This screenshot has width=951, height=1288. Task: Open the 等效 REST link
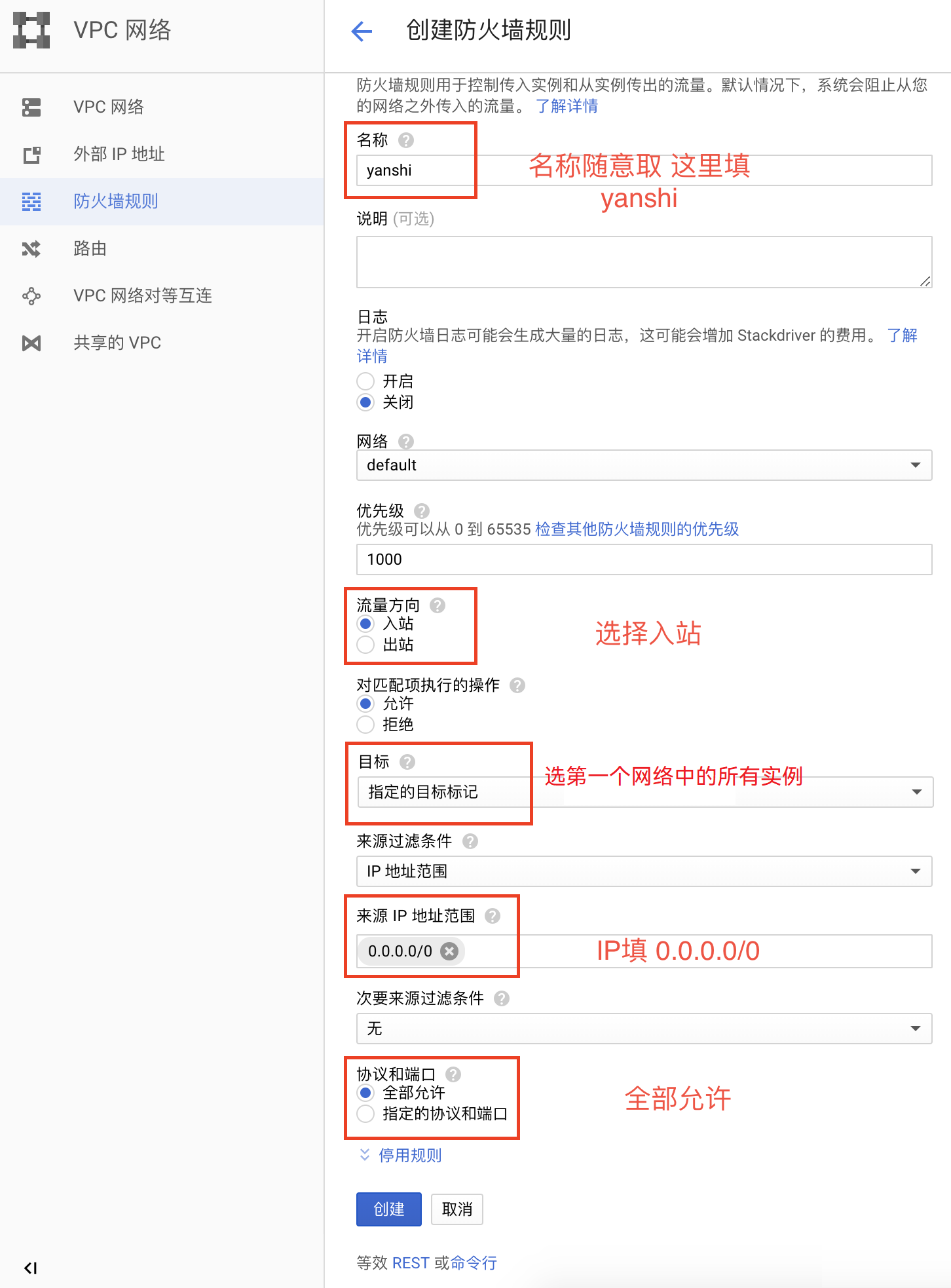pyautogui.click(x=411, y=1263)
